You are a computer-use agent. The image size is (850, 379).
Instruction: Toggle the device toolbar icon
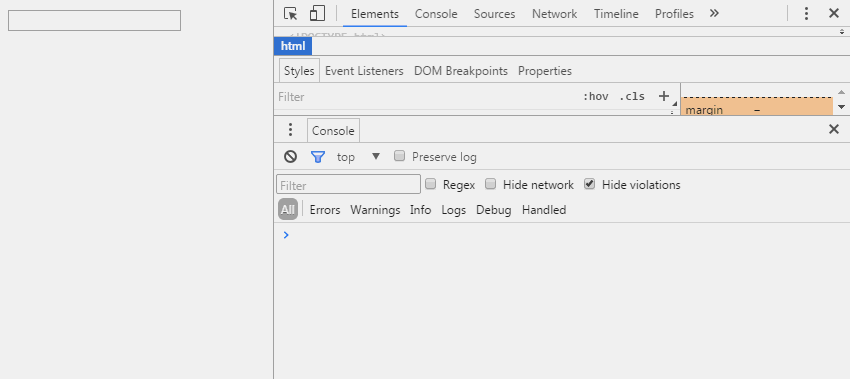pos(317,14)
